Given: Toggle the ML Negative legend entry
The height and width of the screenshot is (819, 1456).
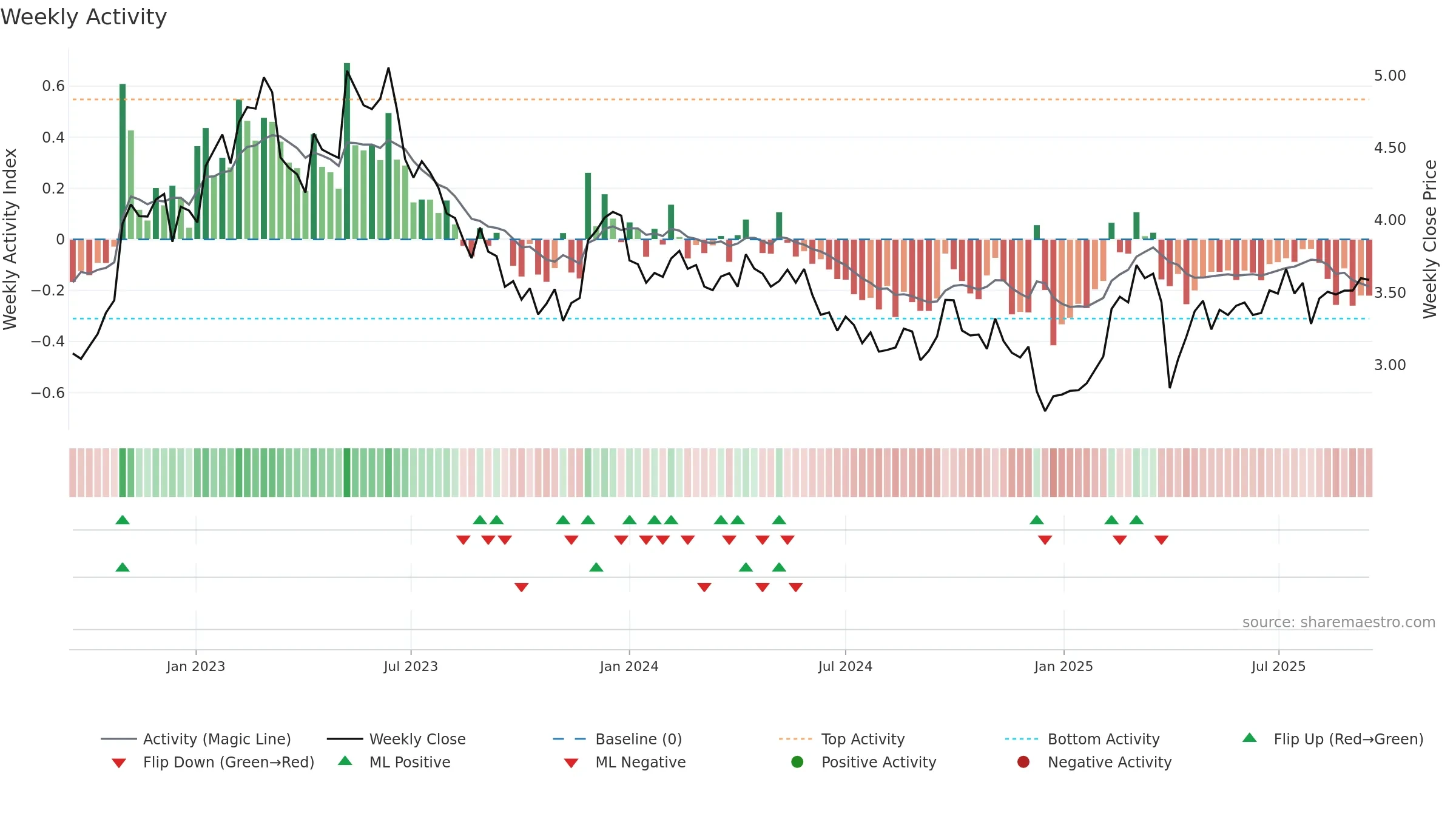Looking at the screenshot, I should (625, 762).
